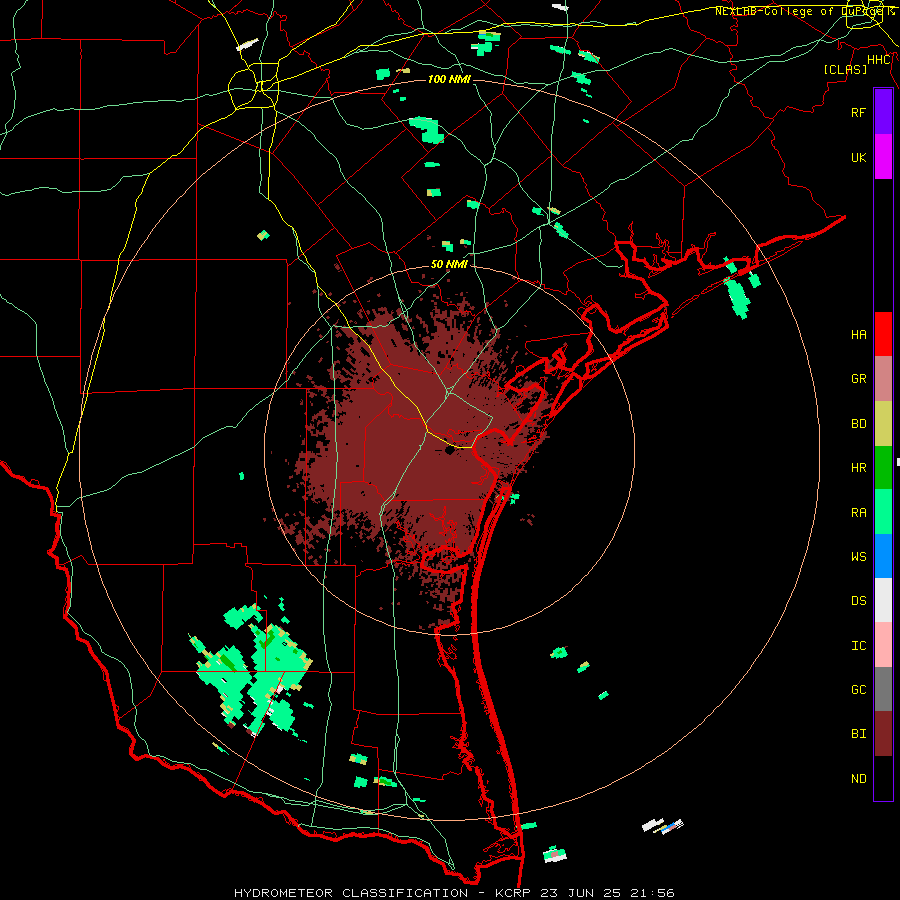Select the "IC" legend label
This screenshot has height=900, width=900.
pos(858,646)
